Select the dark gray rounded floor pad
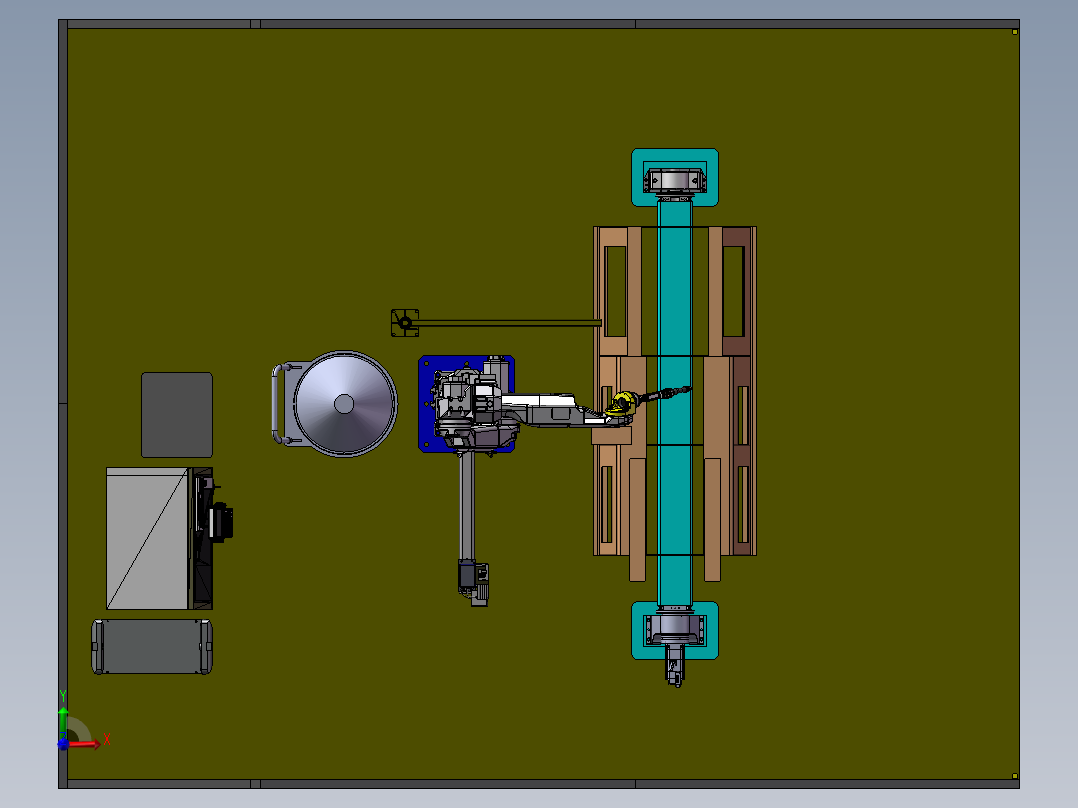The image size is (1078, 808). click(x=177, y=415)
